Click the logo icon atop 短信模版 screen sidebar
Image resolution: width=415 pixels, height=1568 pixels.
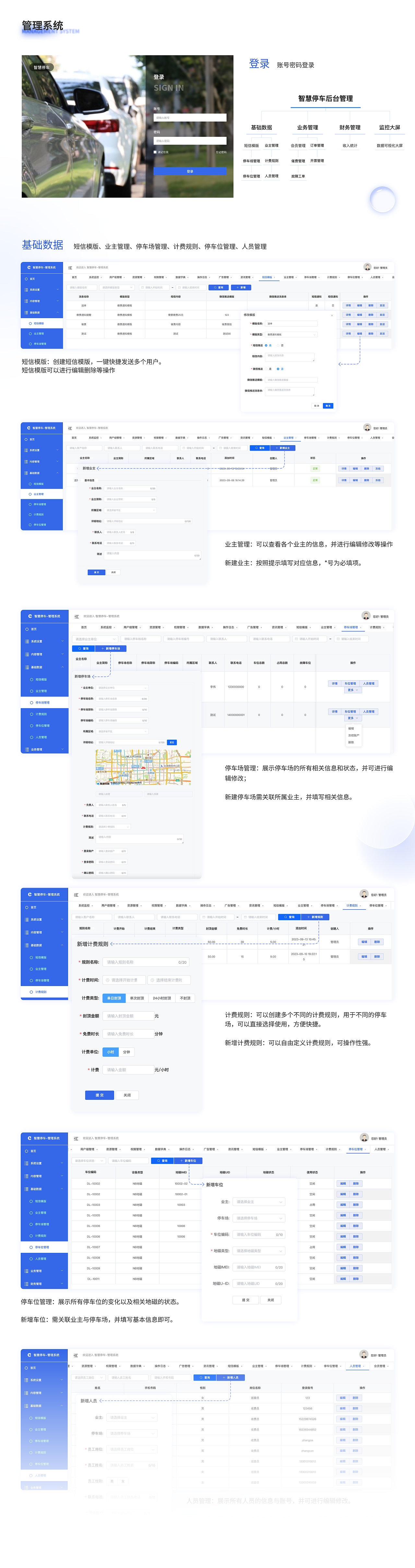pyautogui.click(x=29, y=267)
